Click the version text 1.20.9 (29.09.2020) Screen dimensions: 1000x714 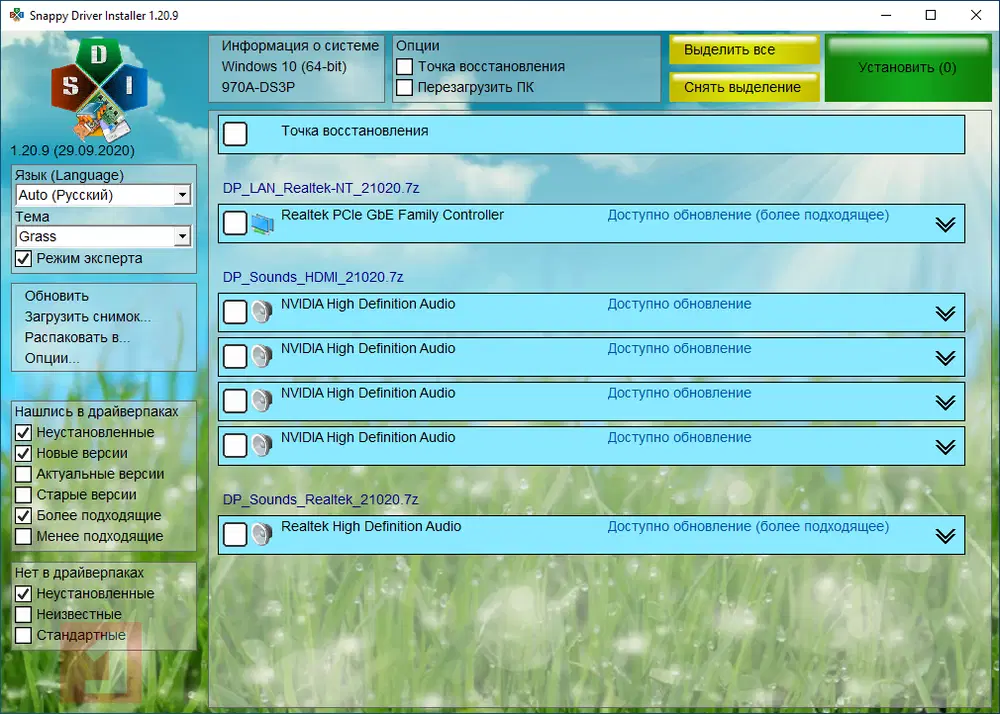73,150
